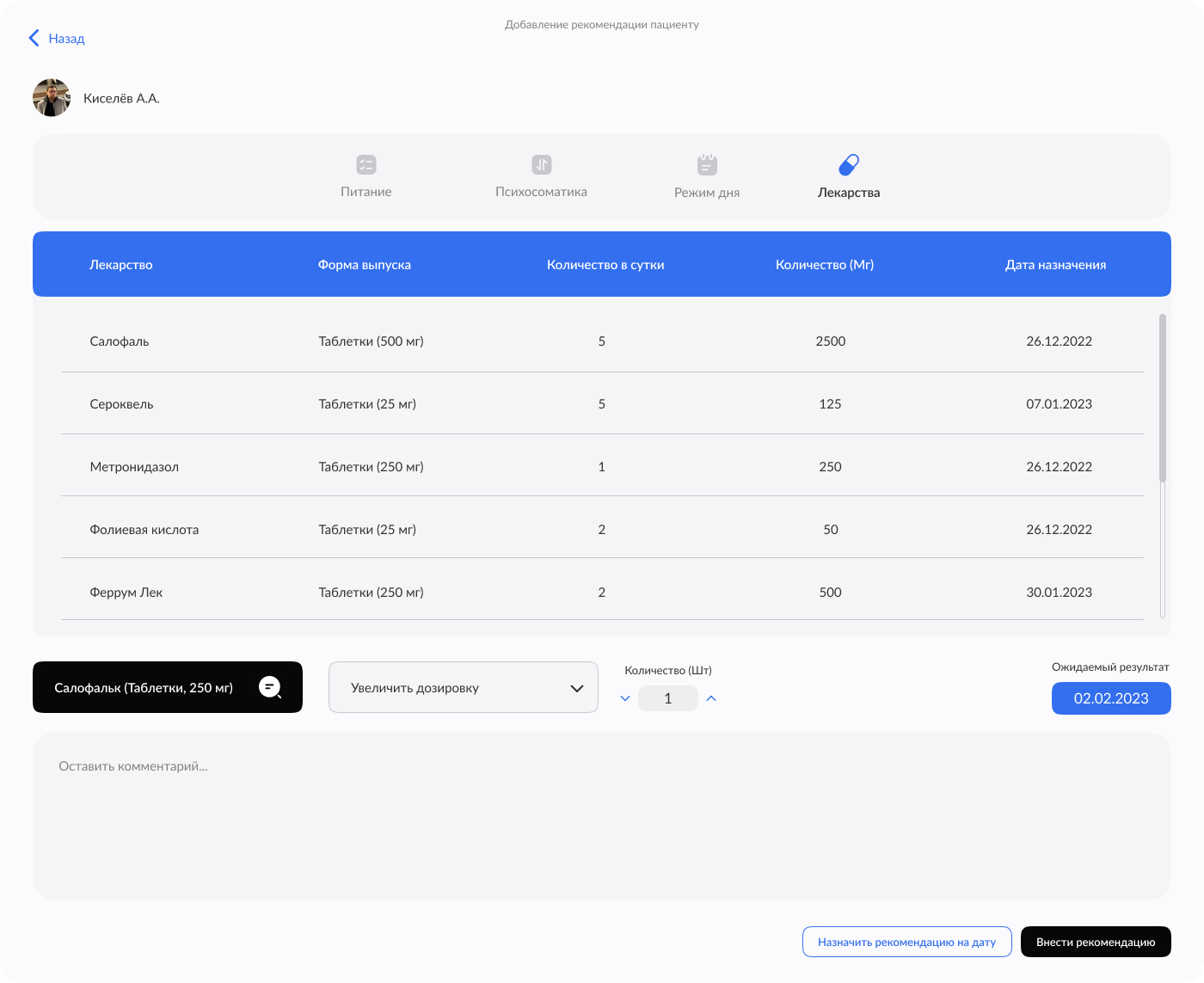Click the medication table vertical scrollbar
Viewport: 1204px width, 983px height.
click(x=1163, y=465)
